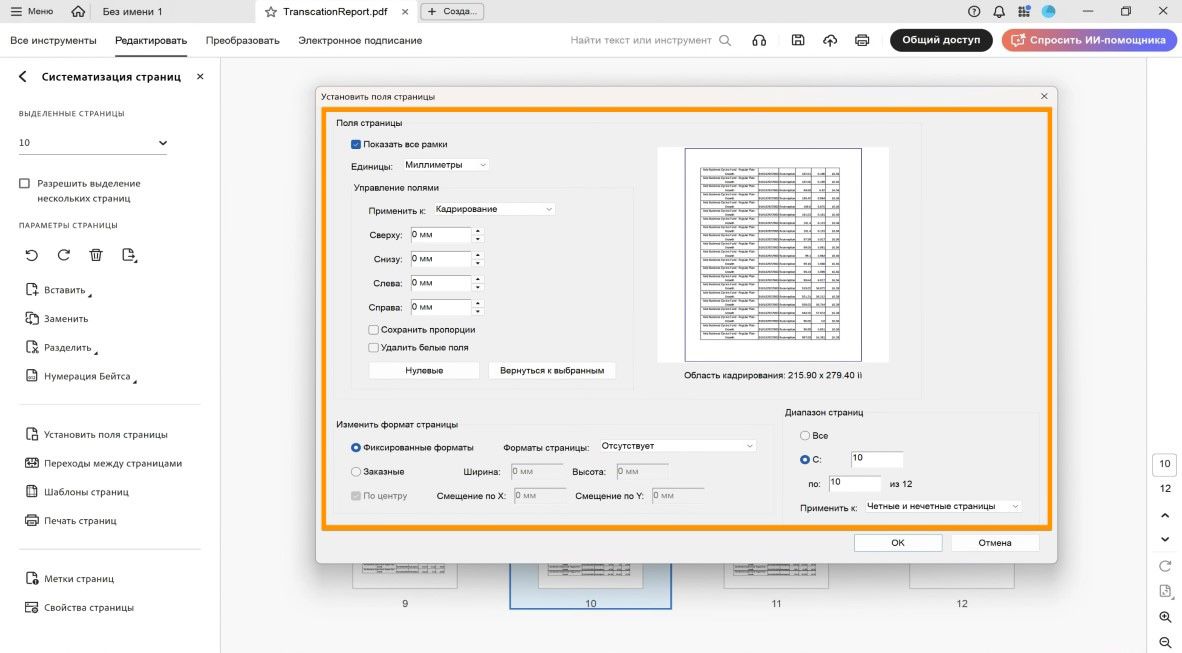
Task: Click the Print icon in toolbar
Action: (862, 40)
